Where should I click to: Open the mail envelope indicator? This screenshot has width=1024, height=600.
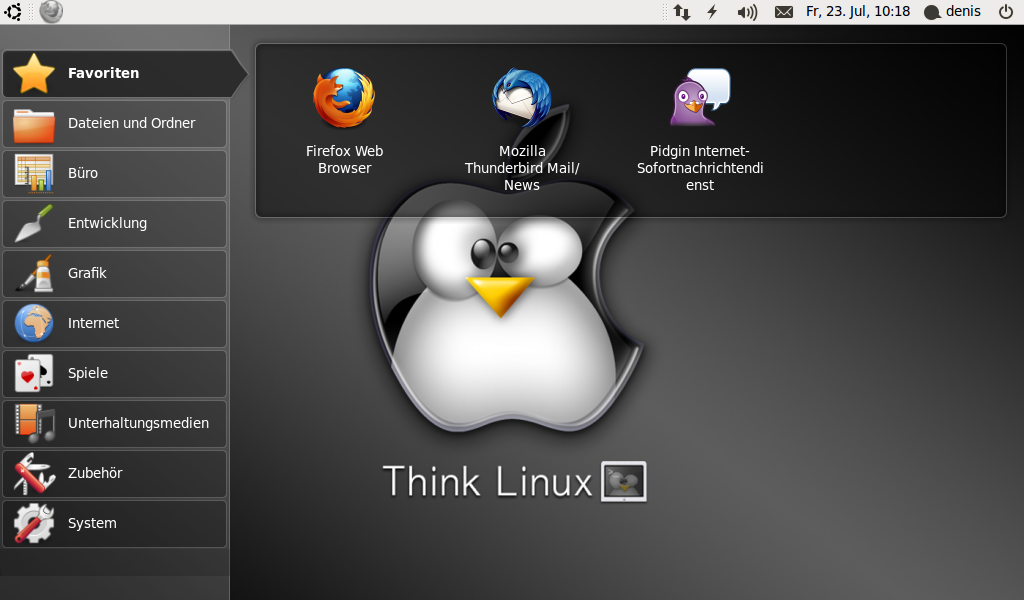[784, 12]
